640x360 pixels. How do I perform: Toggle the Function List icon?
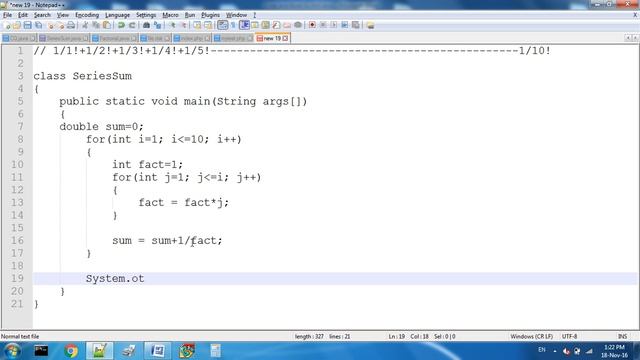(x=276, y=25)
